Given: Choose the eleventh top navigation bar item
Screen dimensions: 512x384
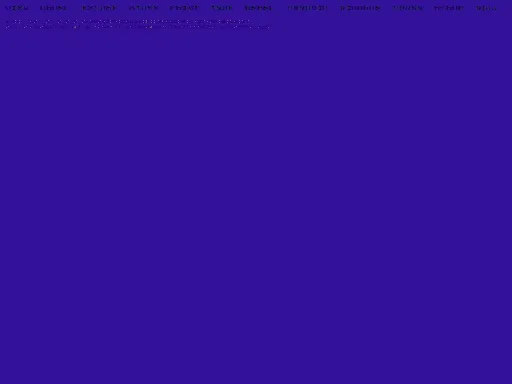Looking at the screenshot, I should 449,8.
